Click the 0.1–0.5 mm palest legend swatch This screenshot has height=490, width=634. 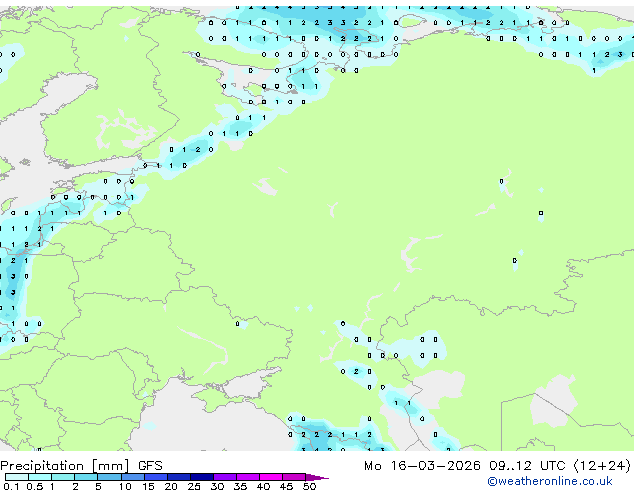(x=17, y=477)
